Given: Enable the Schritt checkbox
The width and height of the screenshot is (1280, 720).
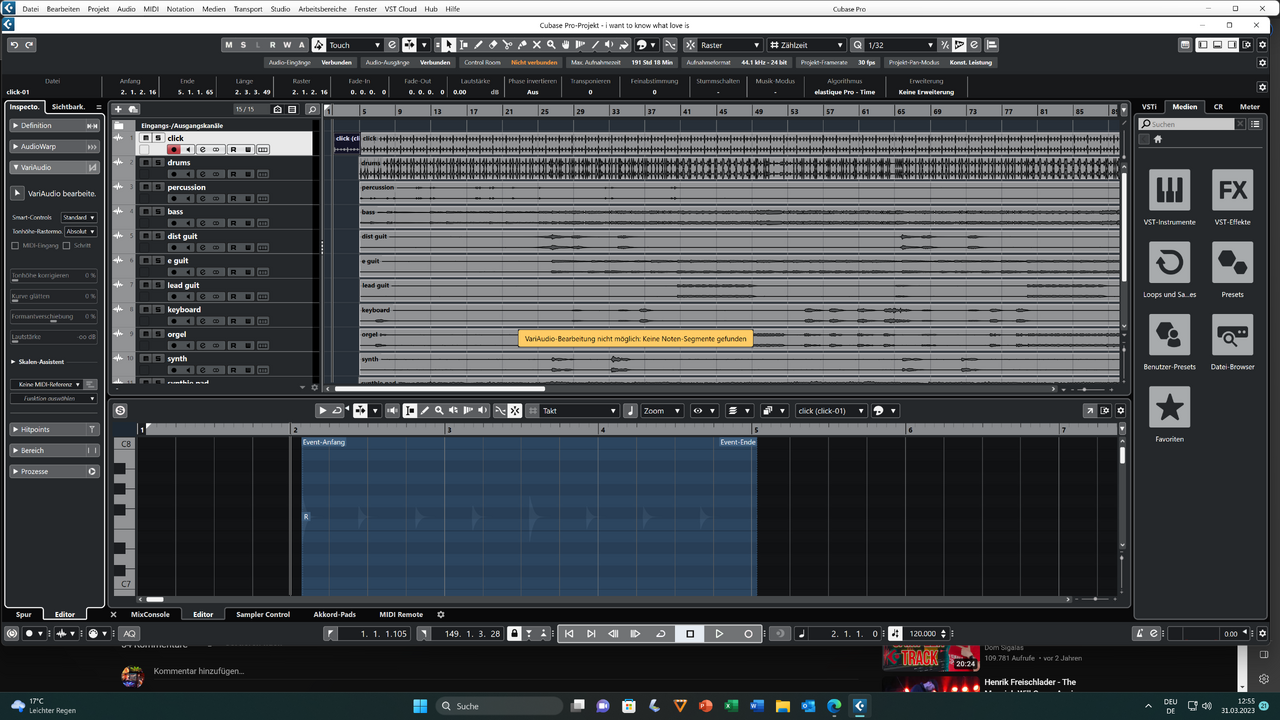Looking at the screenshot, I should [66, 245].
